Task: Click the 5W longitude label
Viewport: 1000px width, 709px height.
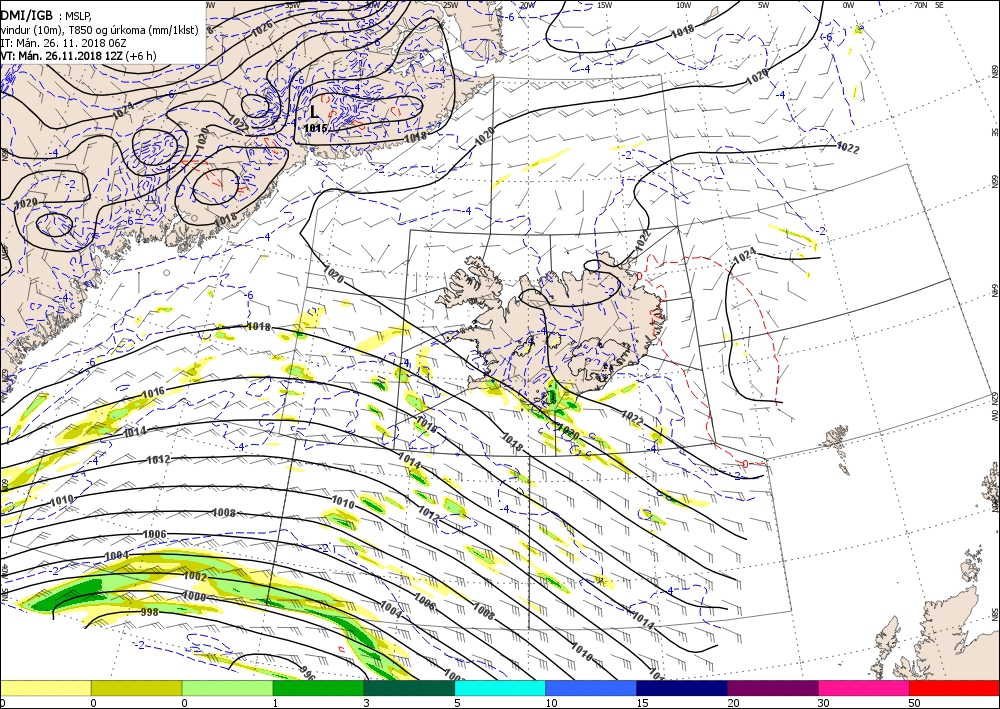Action: pos(763,6)
